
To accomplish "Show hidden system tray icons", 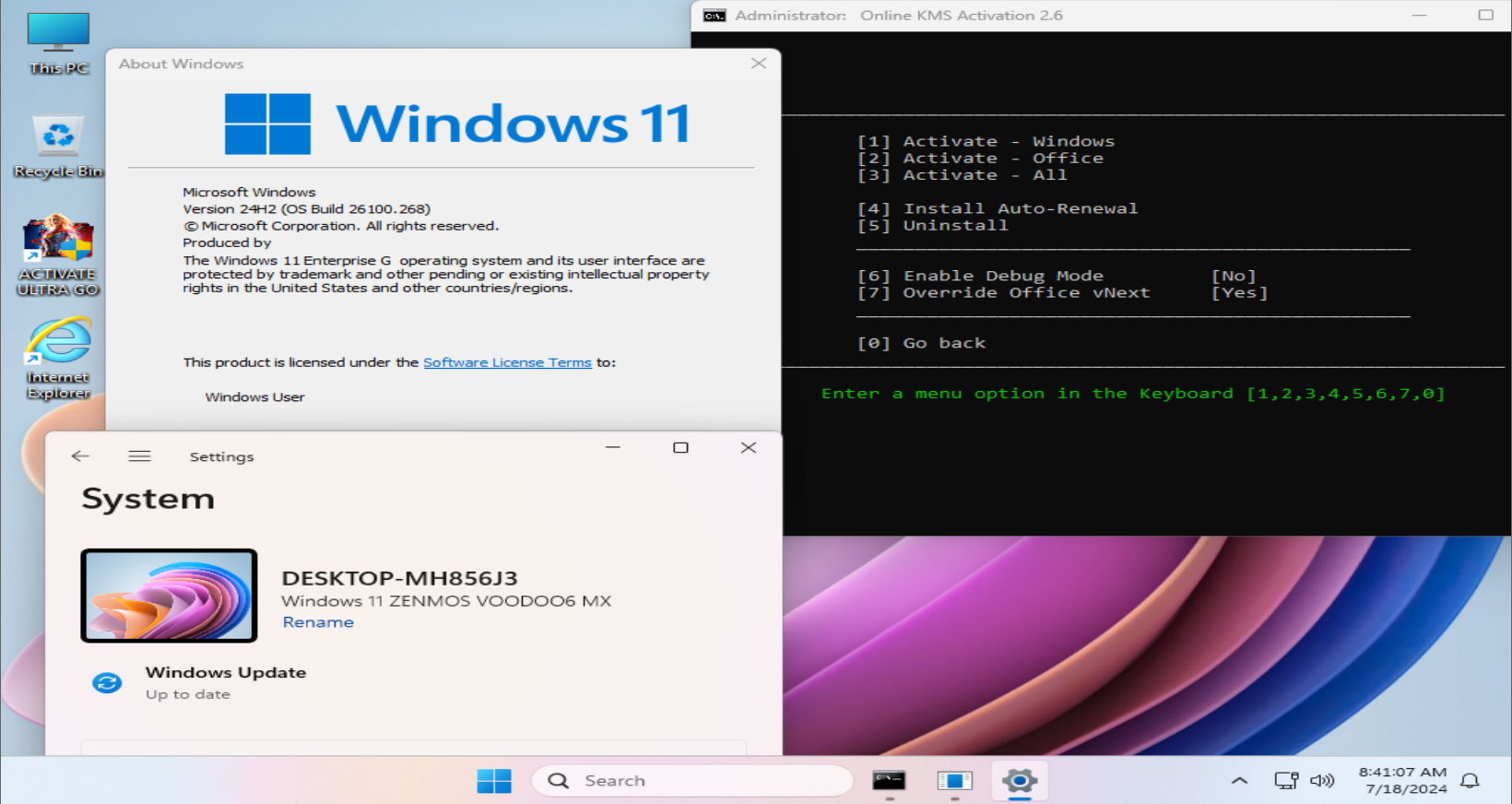I will (x=1239, y=781).
